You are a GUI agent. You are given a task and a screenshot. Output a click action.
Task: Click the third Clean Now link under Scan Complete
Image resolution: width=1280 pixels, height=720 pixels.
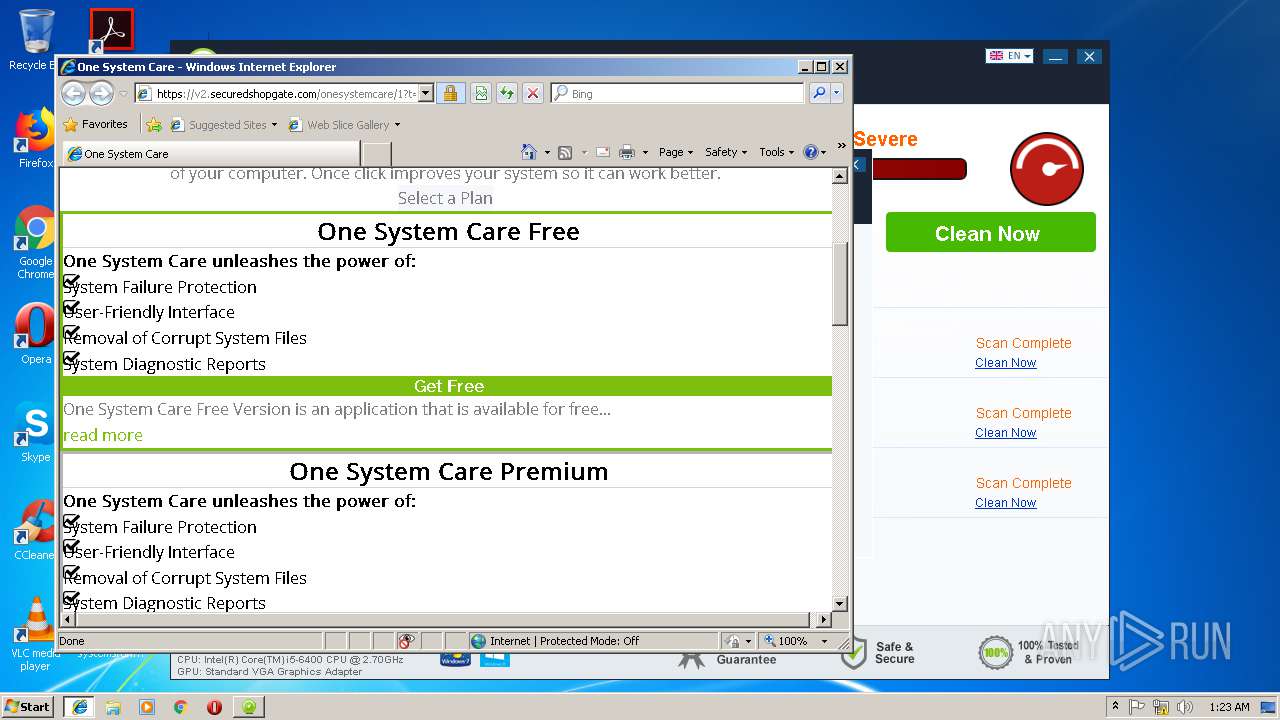[1005, 503]
